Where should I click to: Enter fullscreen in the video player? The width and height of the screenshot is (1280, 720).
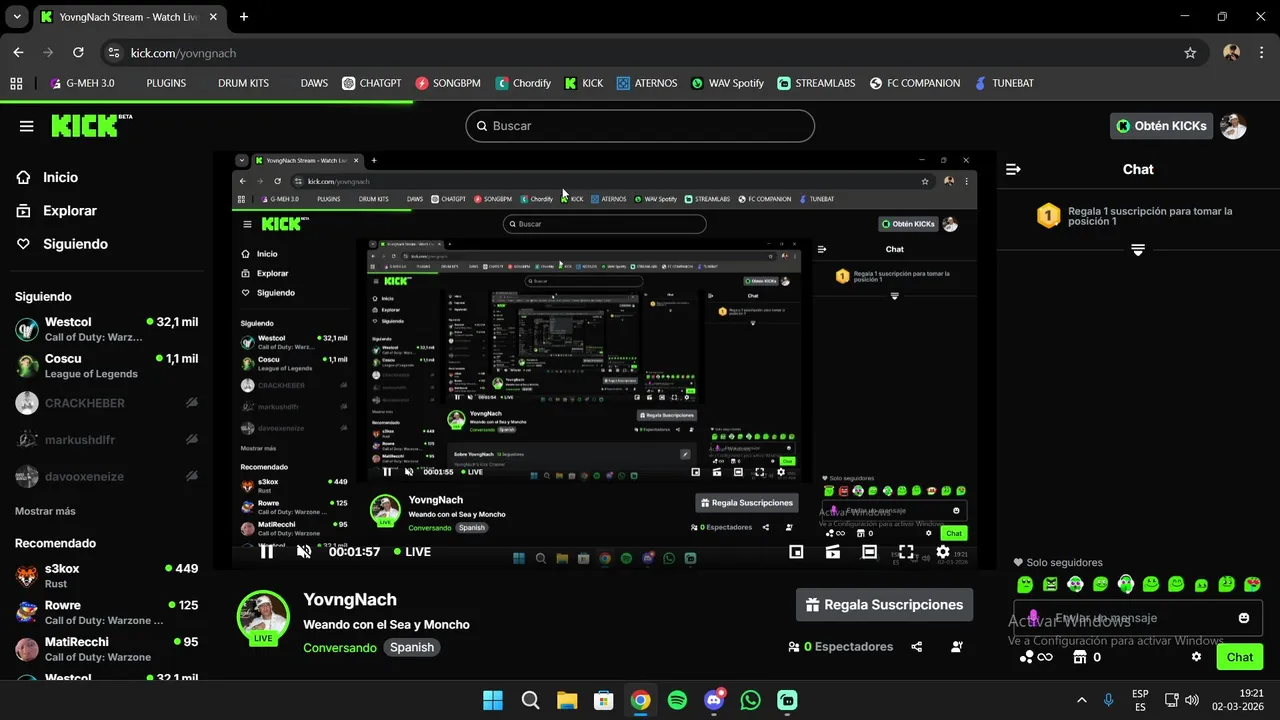click(905, 552)
